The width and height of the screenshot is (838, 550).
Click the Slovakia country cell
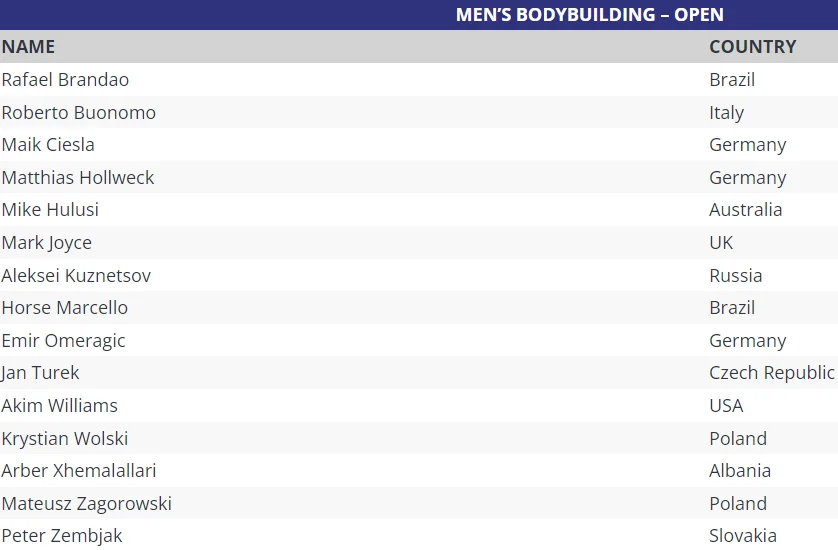pyautogui.click(x=742, y=536)
